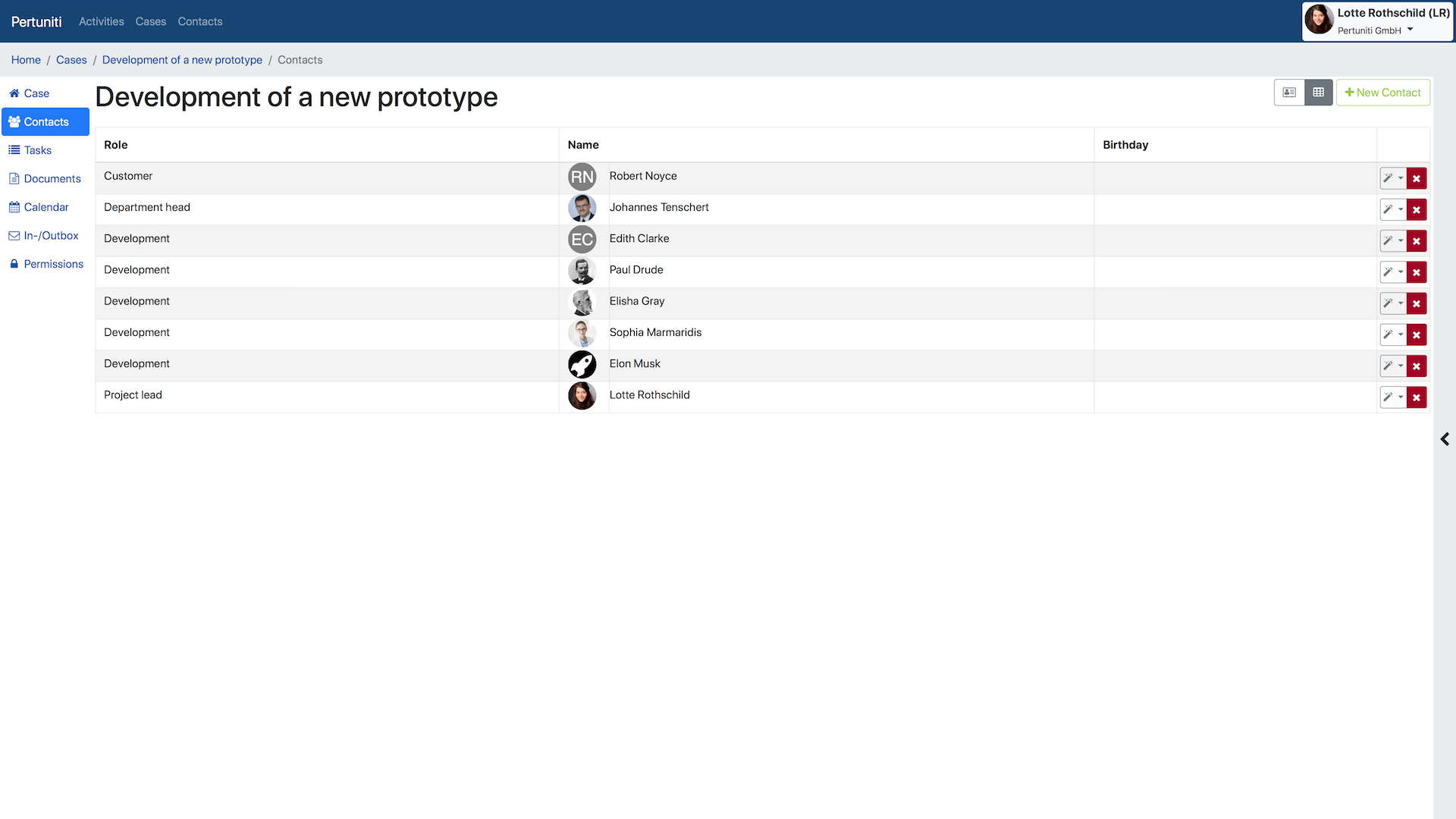Click the dropdown arrow for Sophia Marmaridis edit
This screenshot has width=1456, height=819.
coord(1401,334)
